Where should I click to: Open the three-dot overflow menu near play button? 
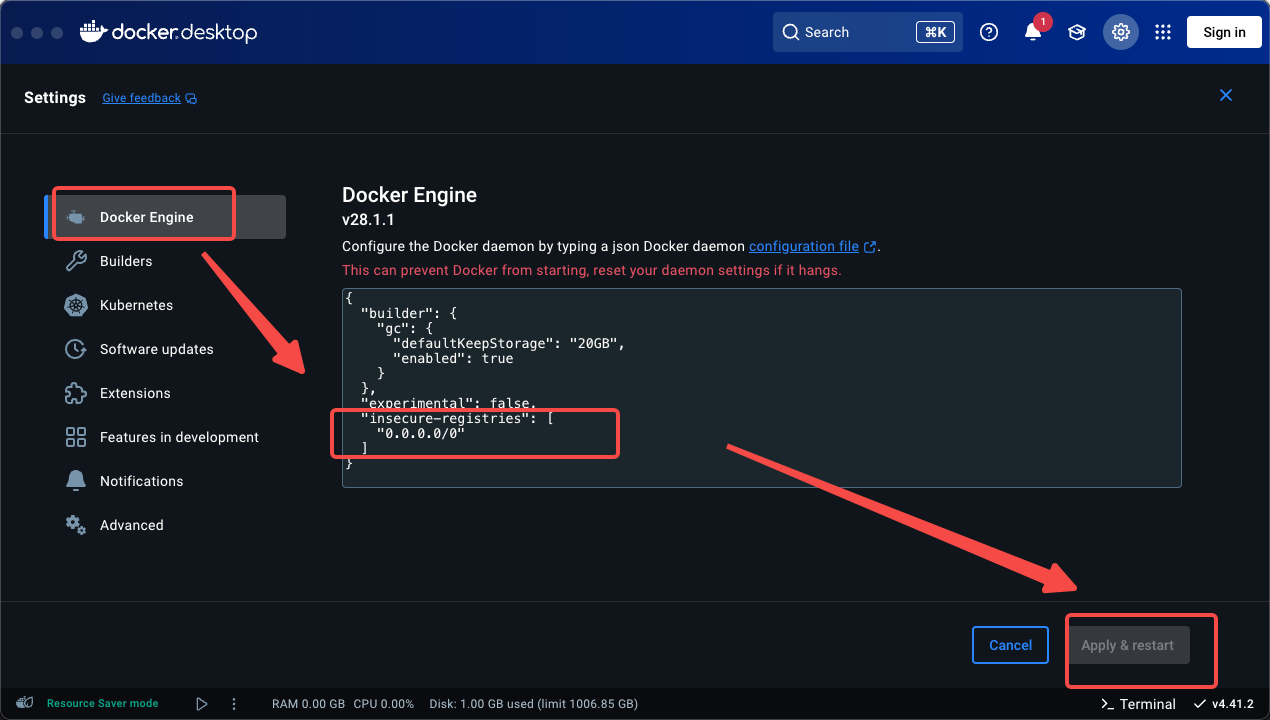click(x=233, y=703)
